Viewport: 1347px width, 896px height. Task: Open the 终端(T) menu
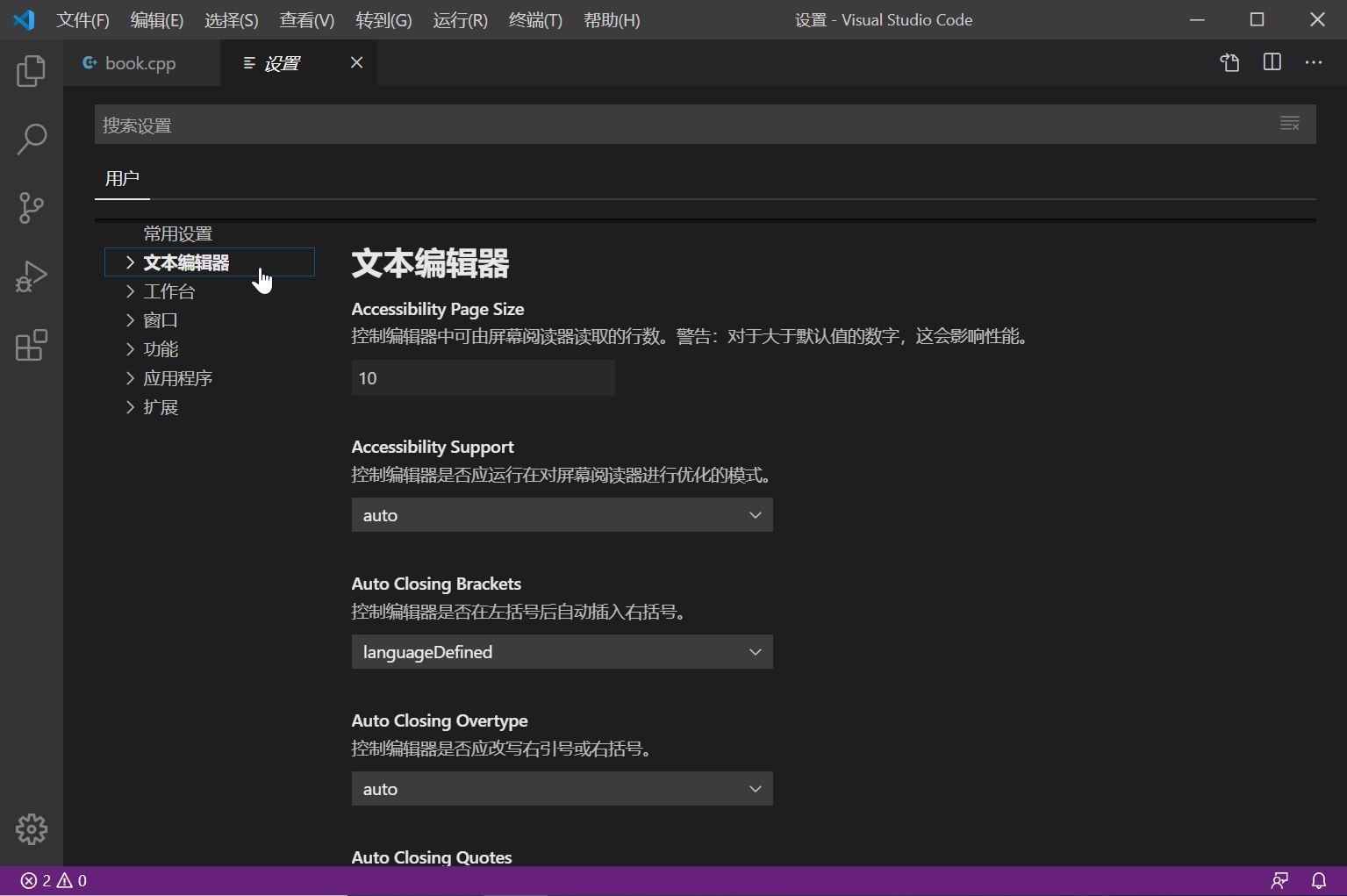(535, 20)
